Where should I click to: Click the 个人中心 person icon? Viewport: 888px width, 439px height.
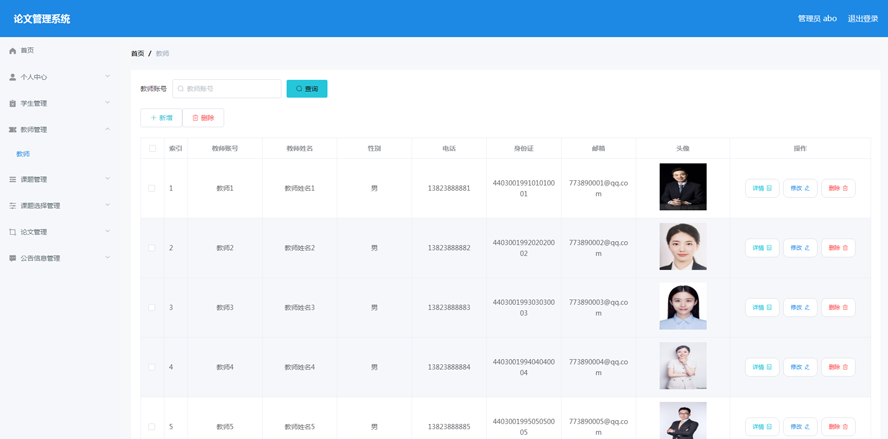coord(13,77)
